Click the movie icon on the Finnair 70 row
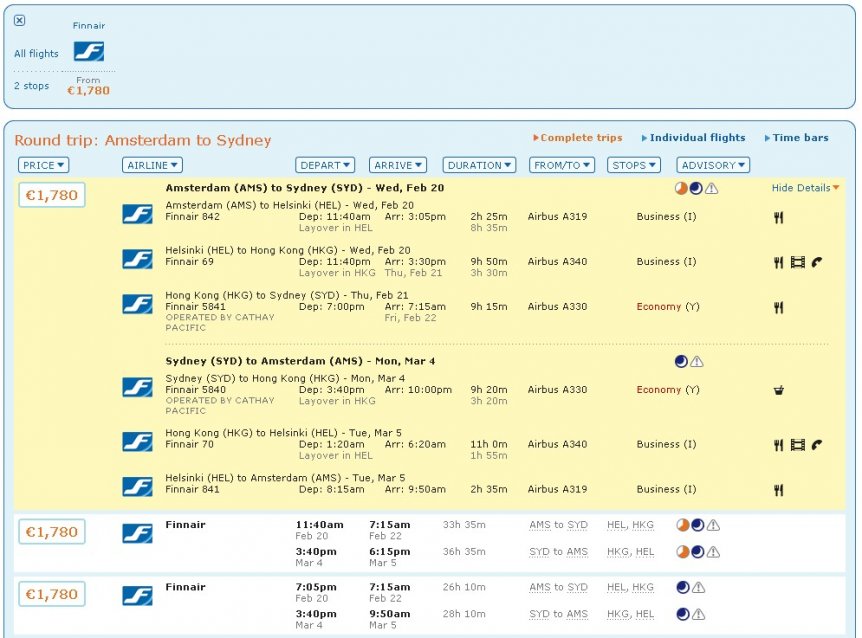862x638 pixels. tap(797, 445)
